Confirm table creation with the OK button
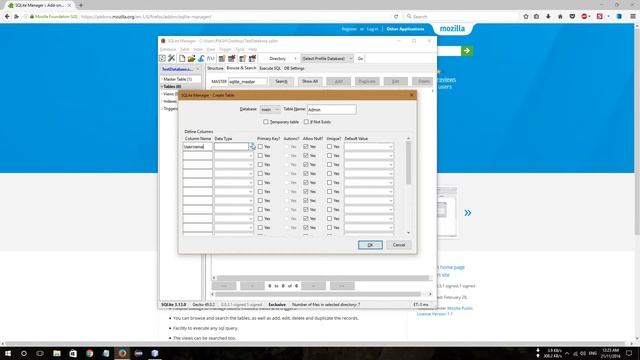The height and width of the screenshot is (360, 640). 370,245
